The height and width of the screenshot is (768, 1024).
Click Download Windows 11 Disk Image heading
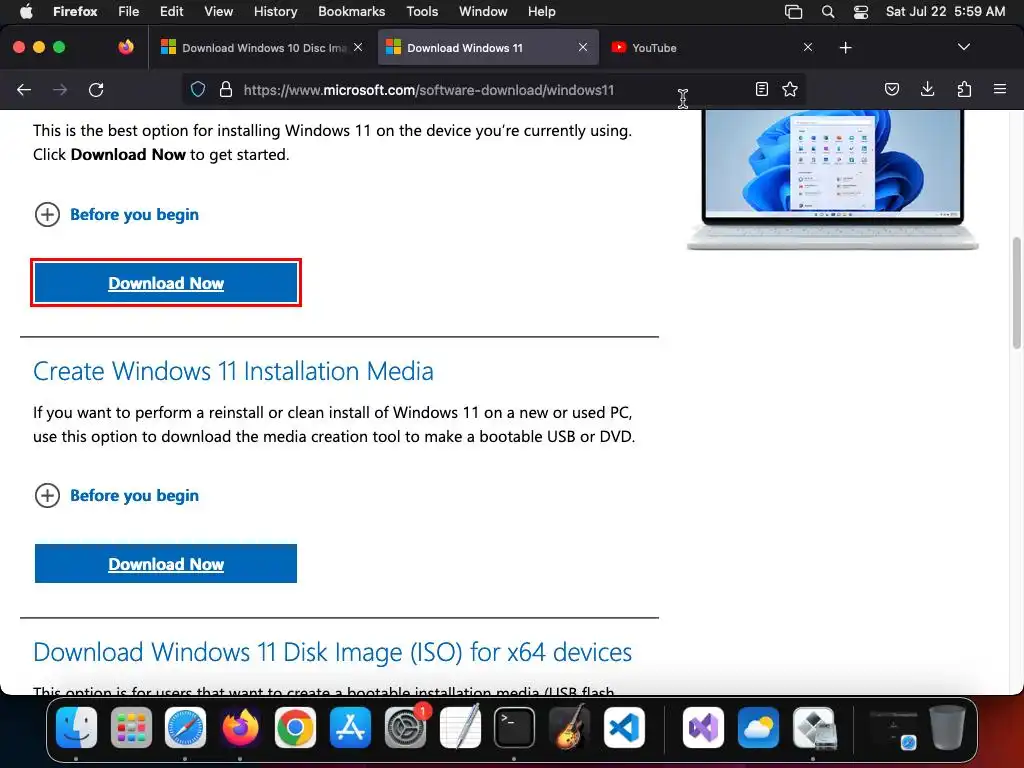pyautogui.click(x=332, y=652)
